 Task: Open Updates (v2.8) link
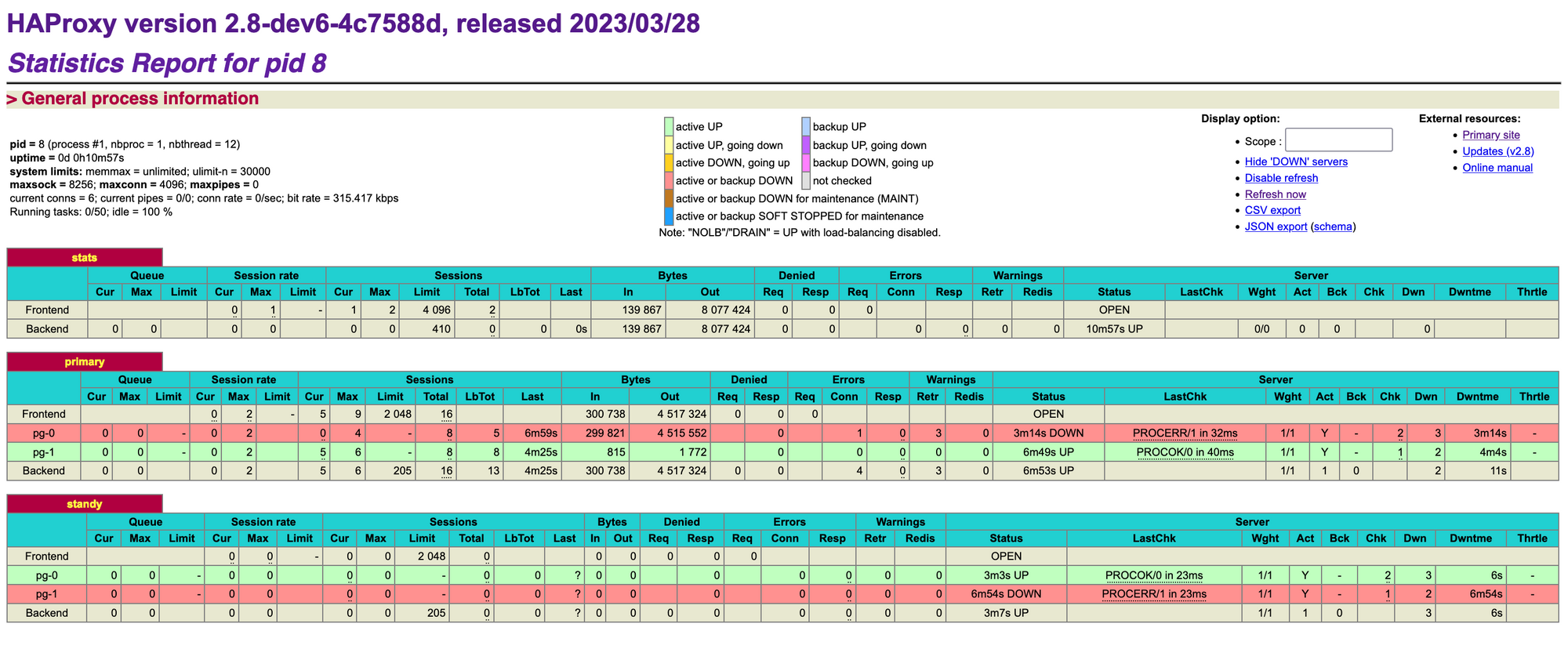pos(1498,151)
